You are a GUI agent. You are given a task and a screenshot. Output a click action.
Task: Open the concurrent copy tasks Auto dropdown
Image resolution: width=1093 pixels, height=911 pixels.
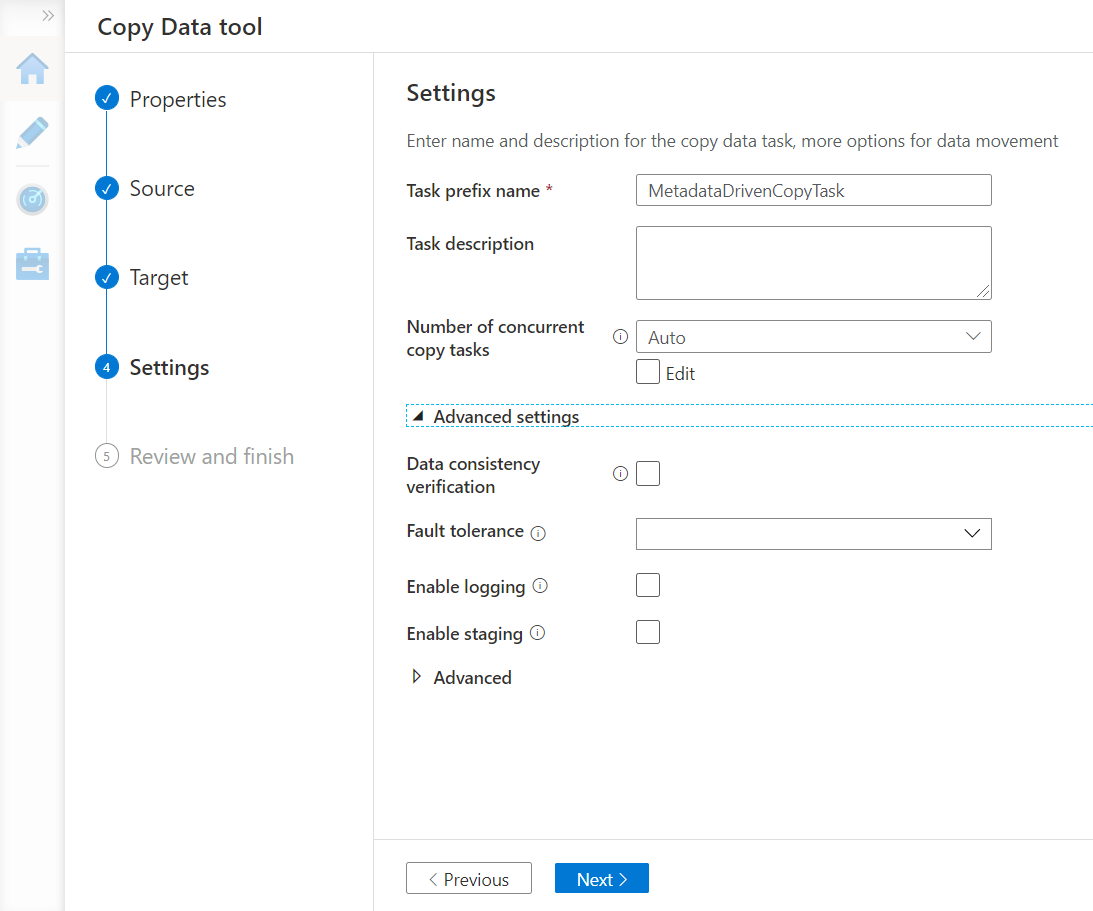(x=813, y=337)
